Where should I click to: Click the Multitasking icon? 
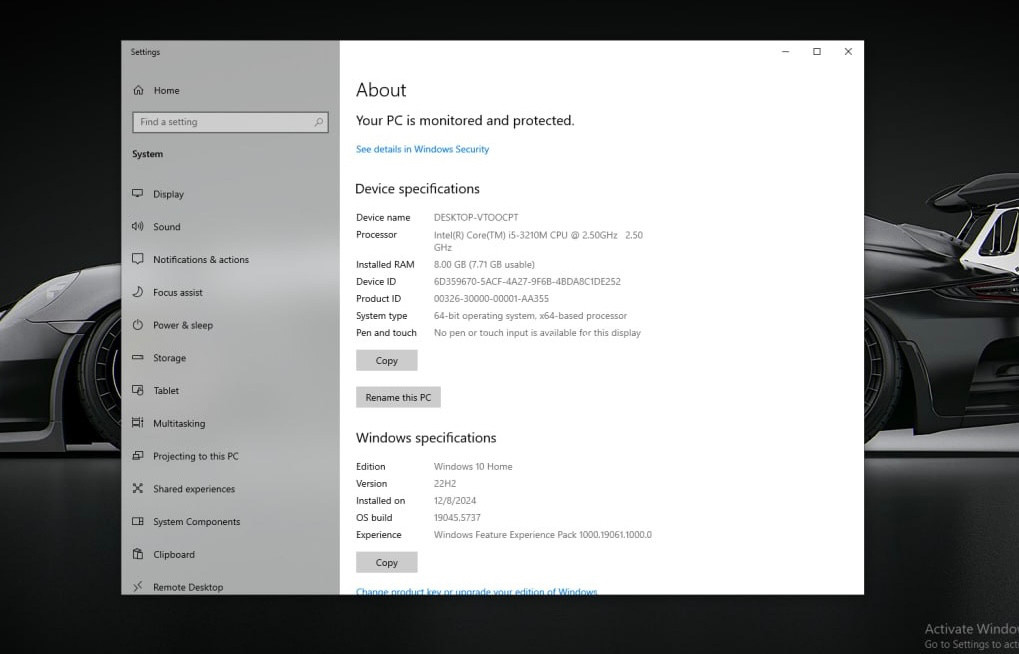(138, 423)
